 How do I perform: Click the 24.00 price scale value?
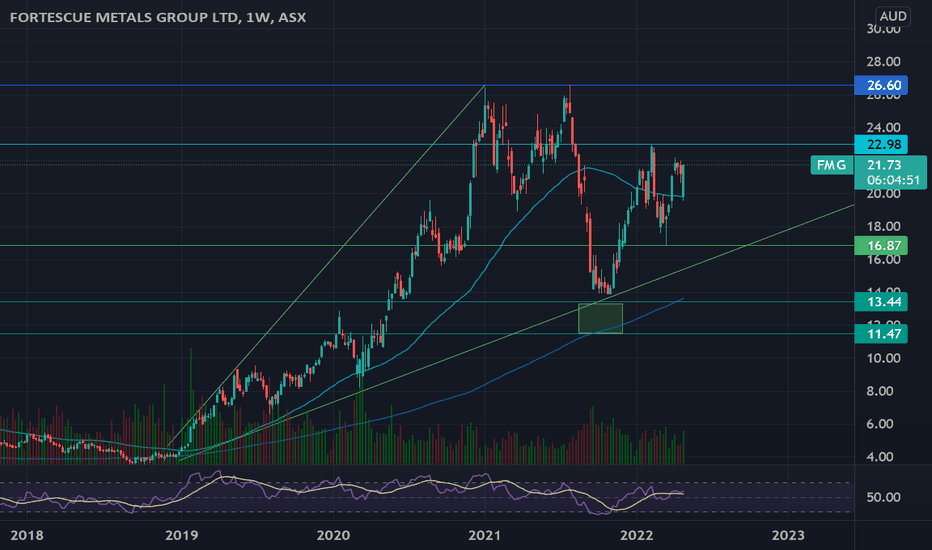coord(883,127)
